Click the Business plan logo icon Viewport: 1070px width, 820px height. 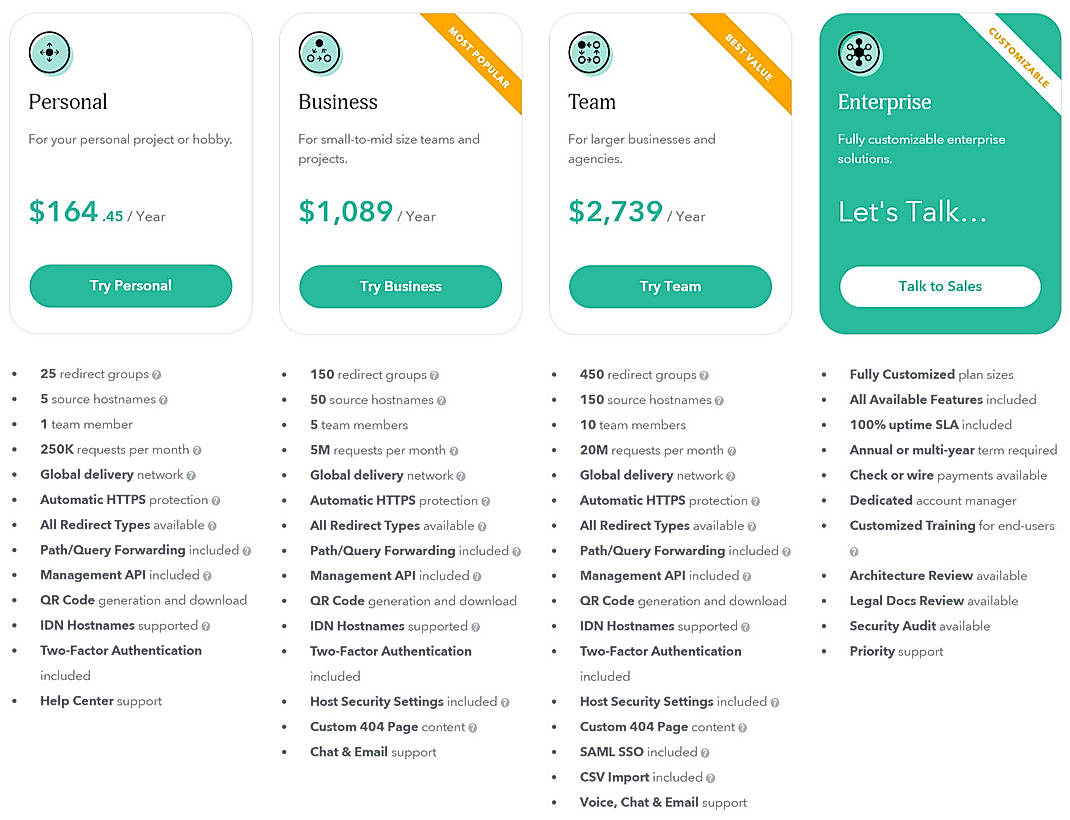pos(320,54)
